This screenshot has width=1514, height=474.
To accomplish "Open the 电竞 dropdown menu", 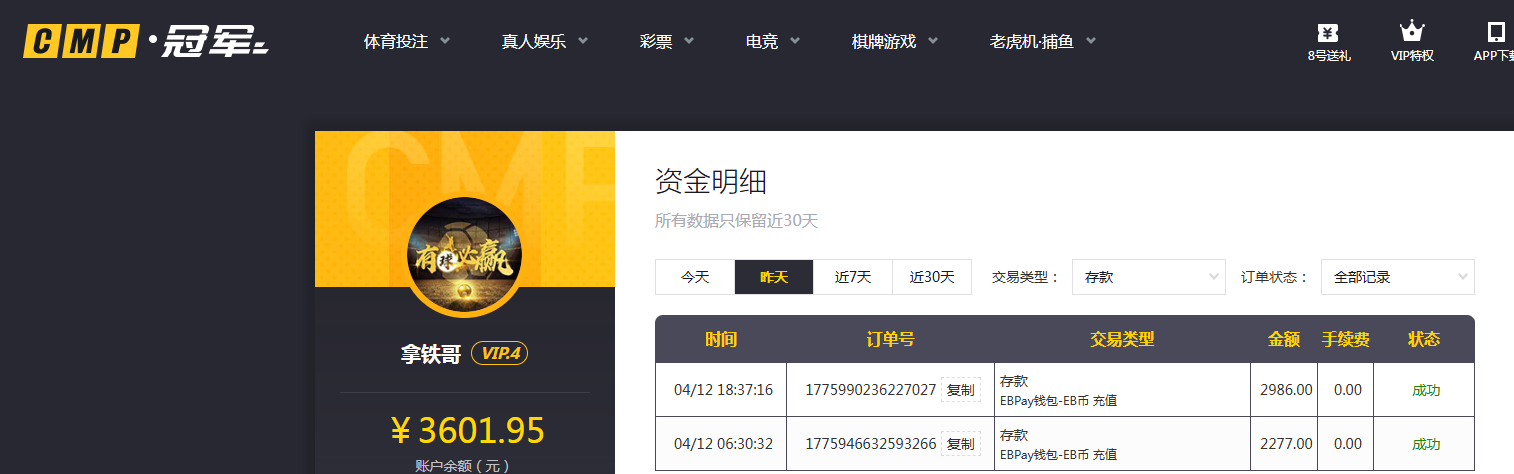I will click(x=773, y=42).
